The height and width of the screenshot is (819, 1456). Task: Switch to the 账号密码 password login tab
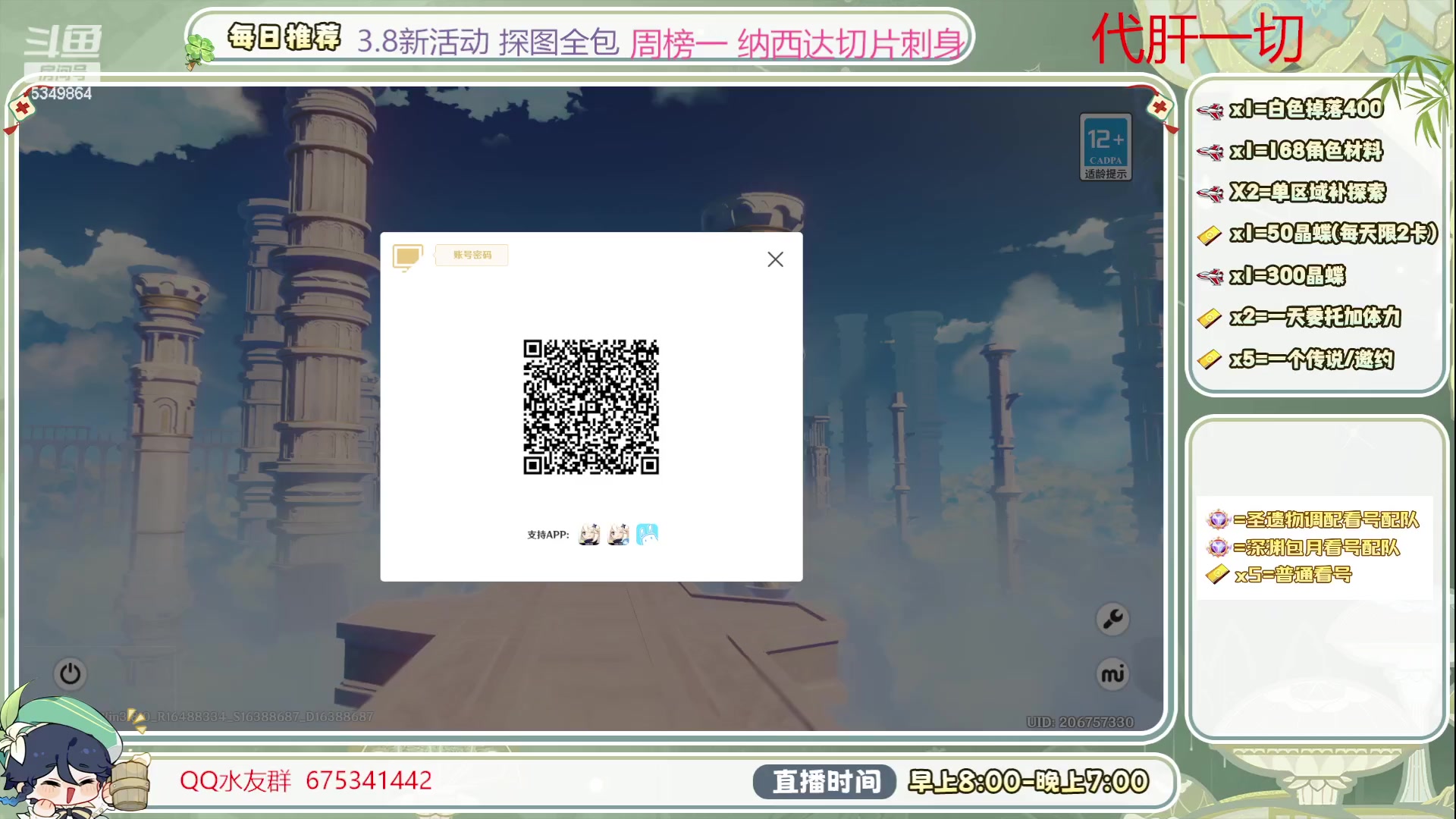click(471, 256)
